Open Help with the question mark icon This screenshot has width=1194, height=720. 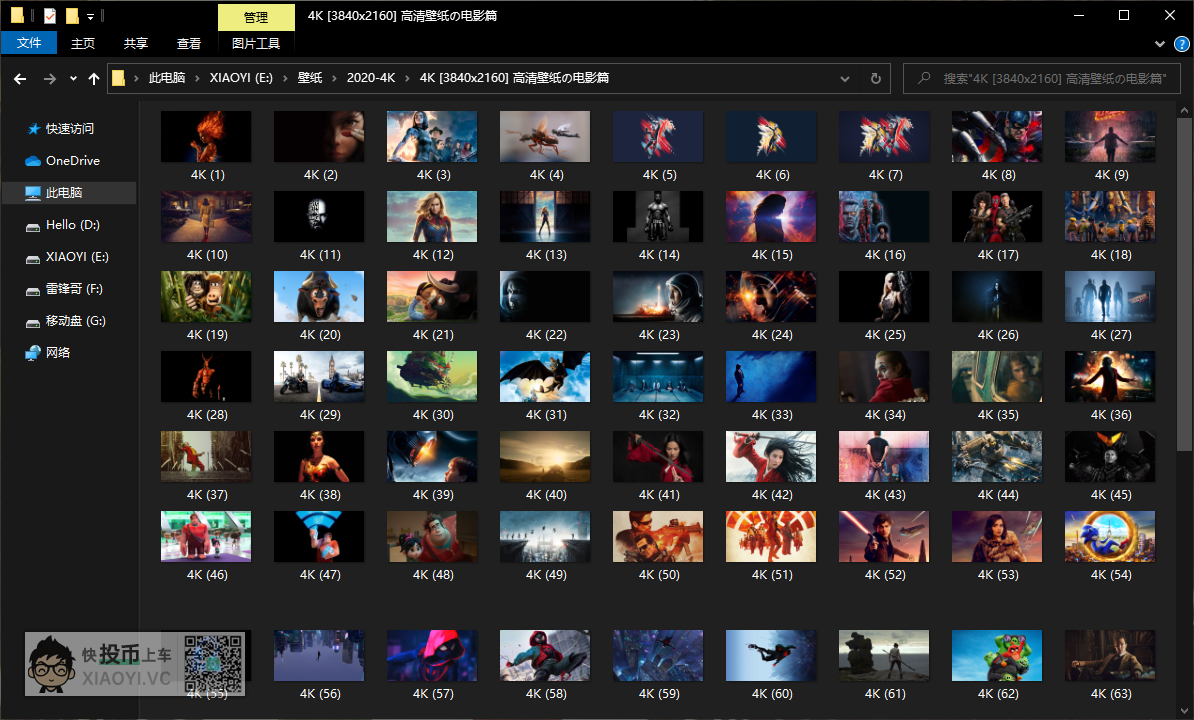(1182, 44)
